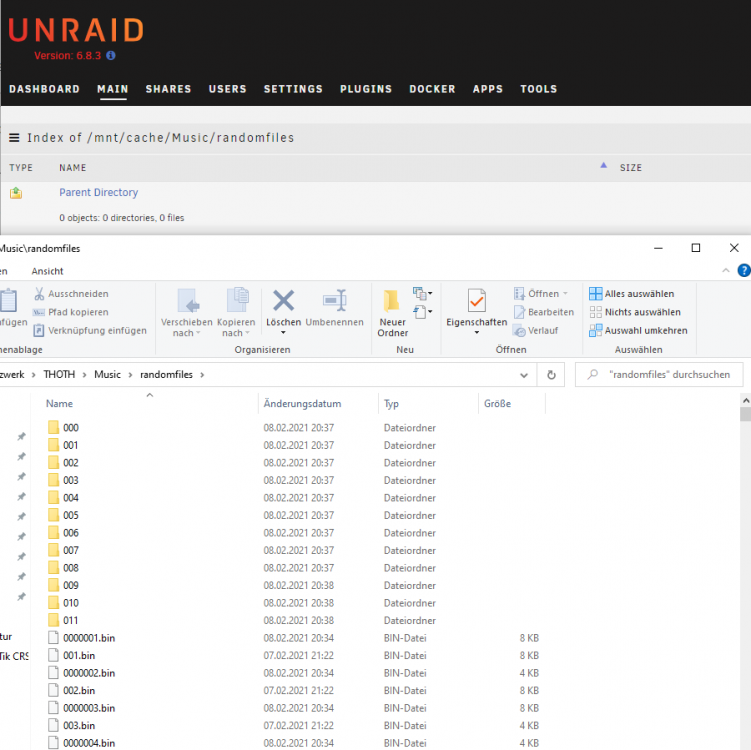Image resolution: width=751 pixels, height=750 pixels.
Task: Expand the Löschen dropdown arrow
Action: (x=283, y=333)
